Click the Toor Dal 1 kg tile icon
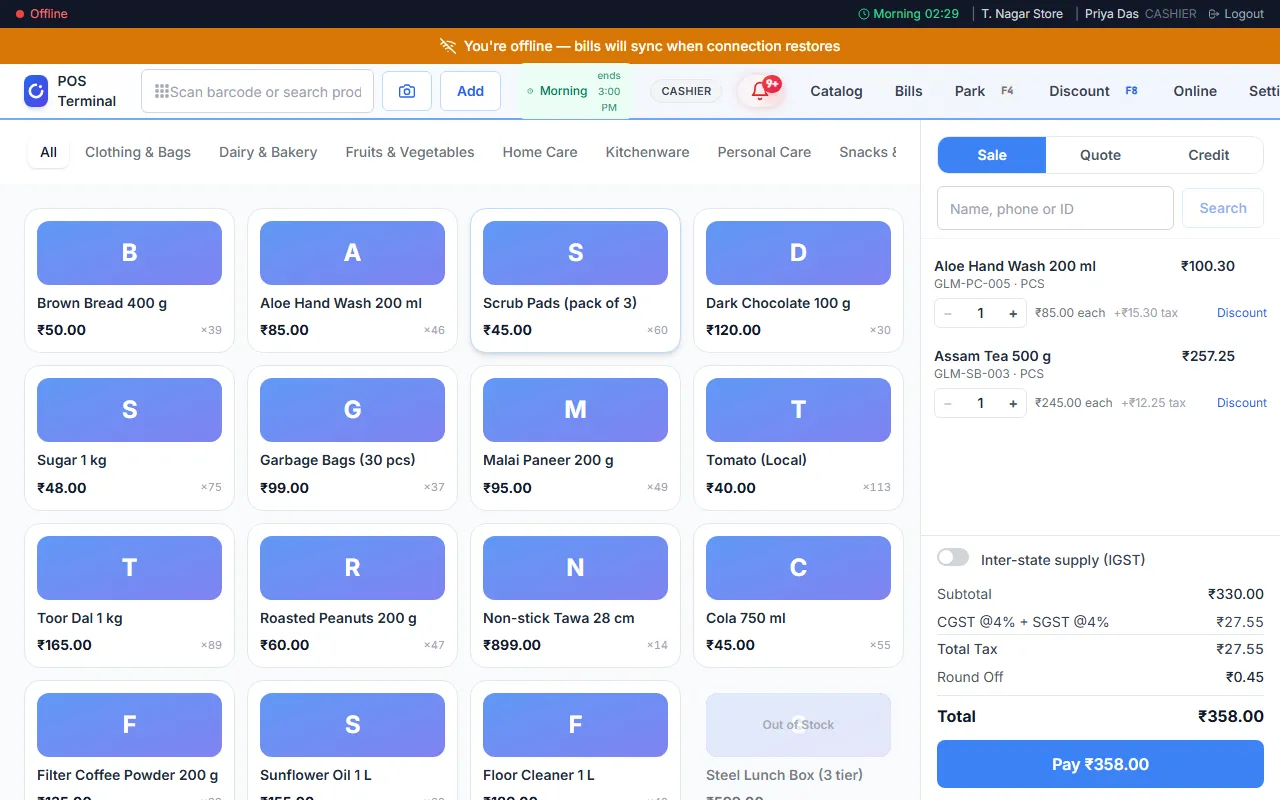This screenshot has width=1280, height=800. pyautogui.click(x=129, y=568)
